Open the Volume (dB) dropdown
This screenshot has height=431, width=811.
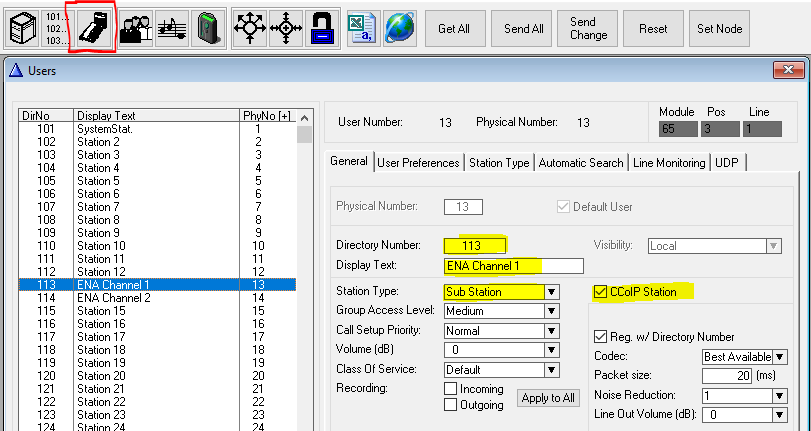(551, 350)
